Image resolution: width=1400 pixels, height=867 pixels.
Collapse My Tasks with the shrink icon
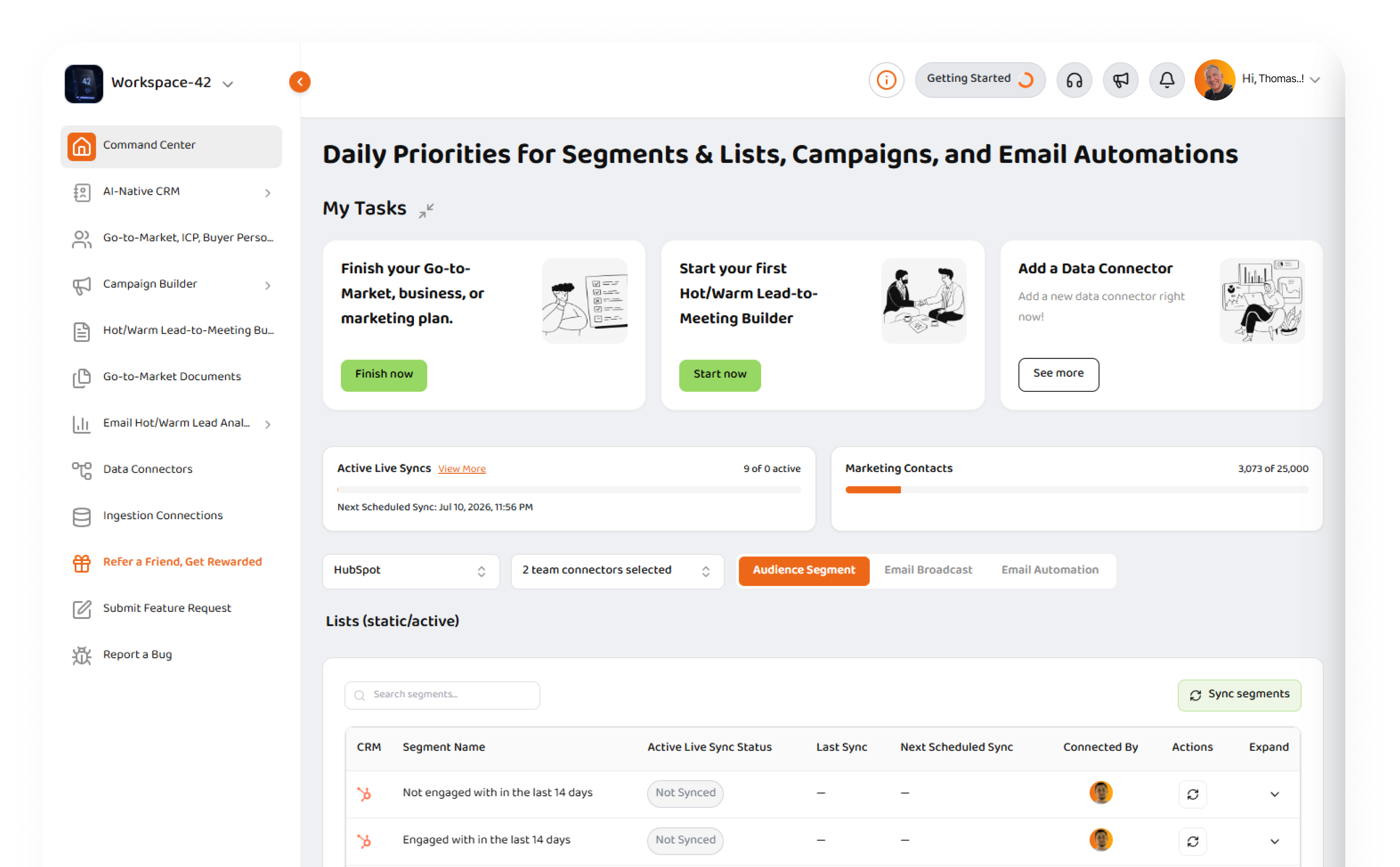point(426,210)
